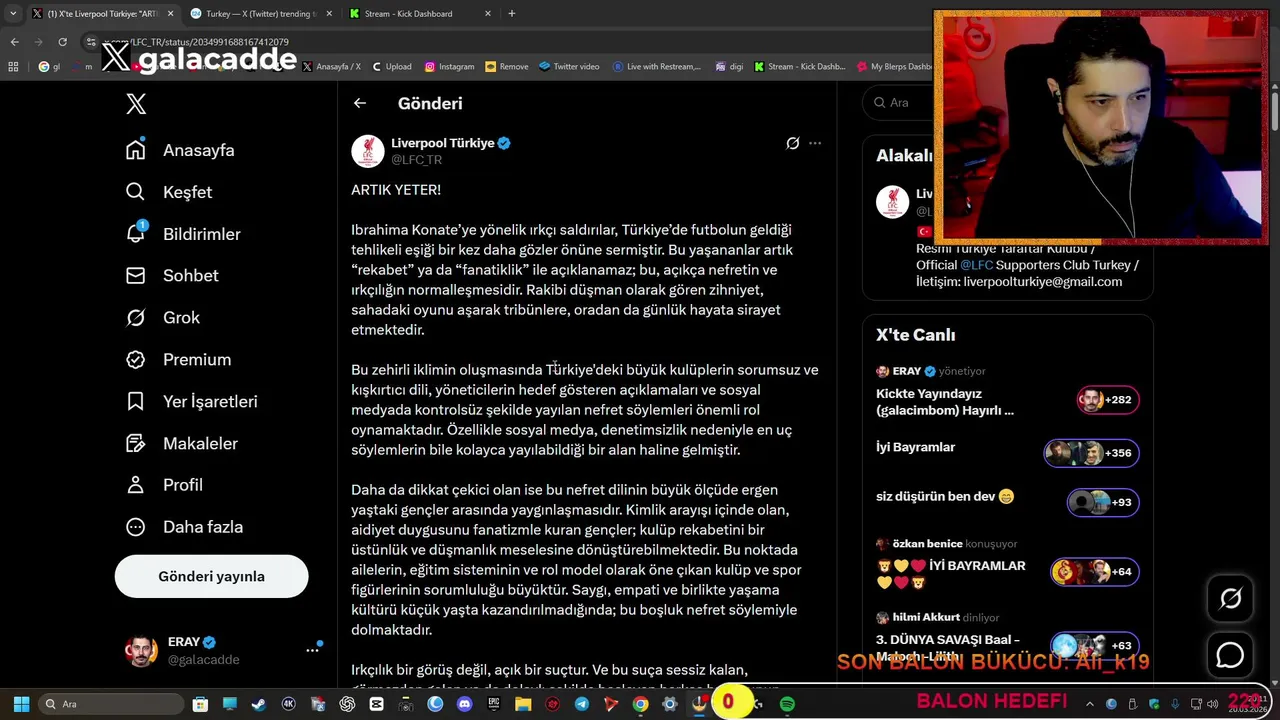Image resolution: width=1280 pixels, height=720 pixels.
Task: Open the Chrome apps grid bookmark icon
Action: pyautogui.click(x=13, y=67)
